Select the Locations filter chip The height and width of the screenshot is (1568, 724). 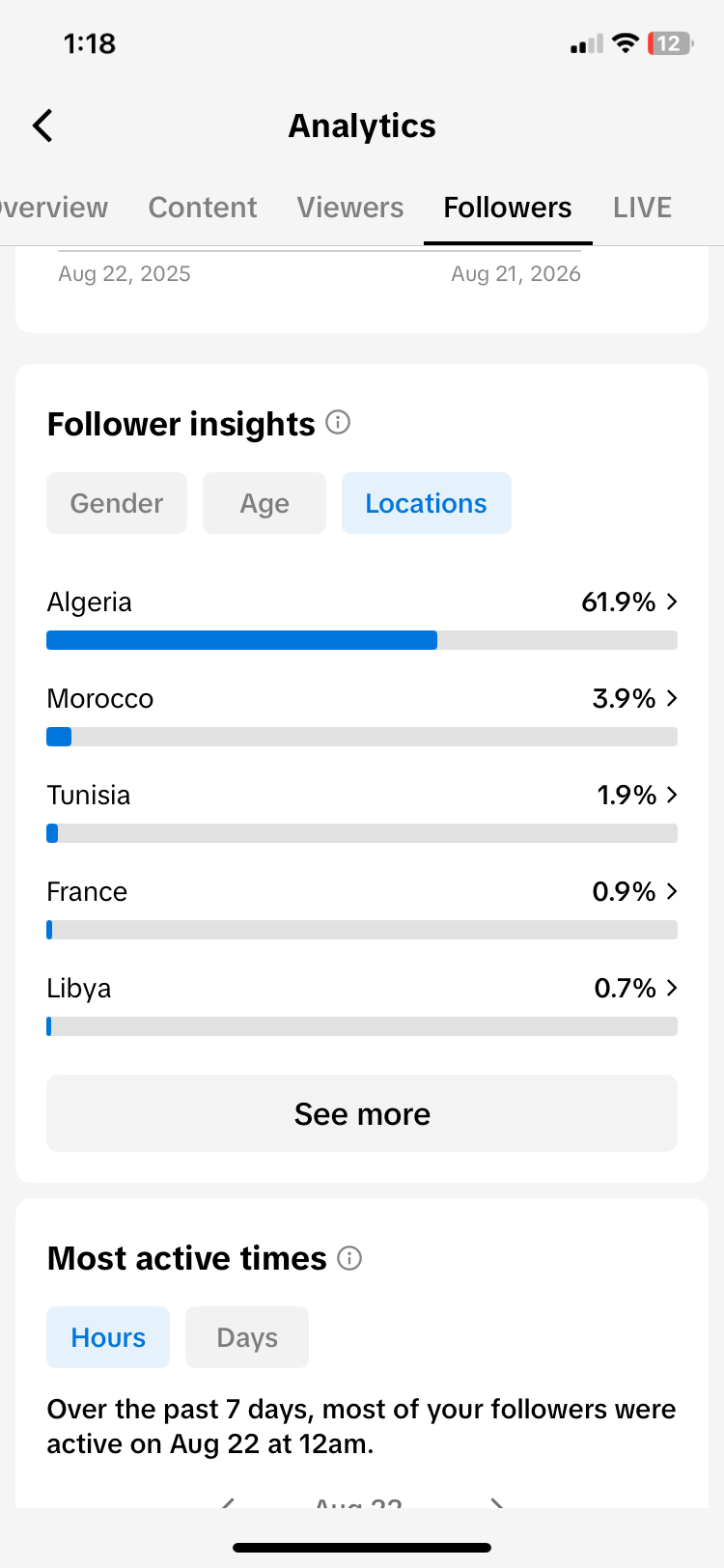point(426,503)
